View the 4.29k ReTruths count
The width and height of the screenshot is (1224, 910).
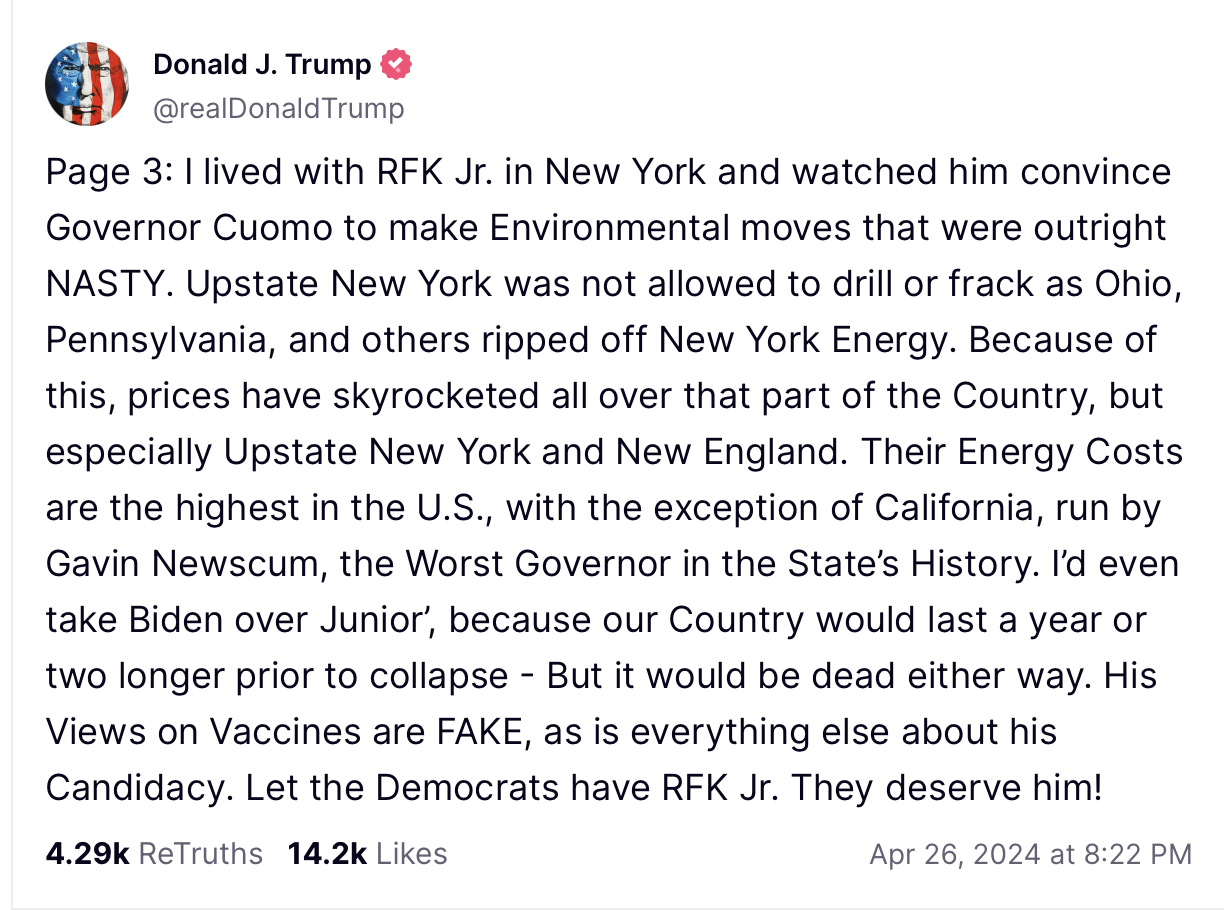87,853
